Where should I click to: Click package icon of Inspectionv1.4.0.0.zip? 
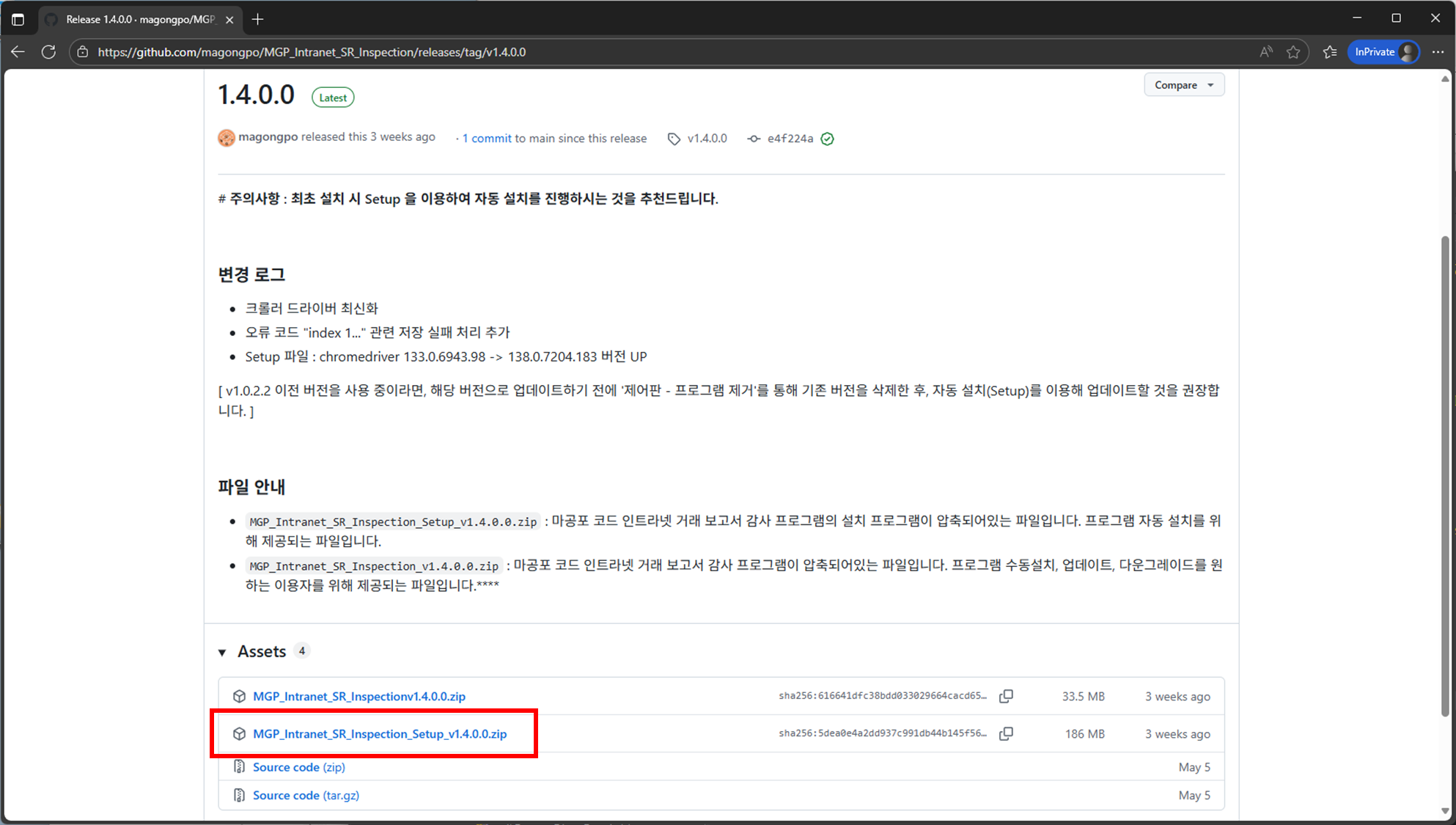(x=239, y=696)
